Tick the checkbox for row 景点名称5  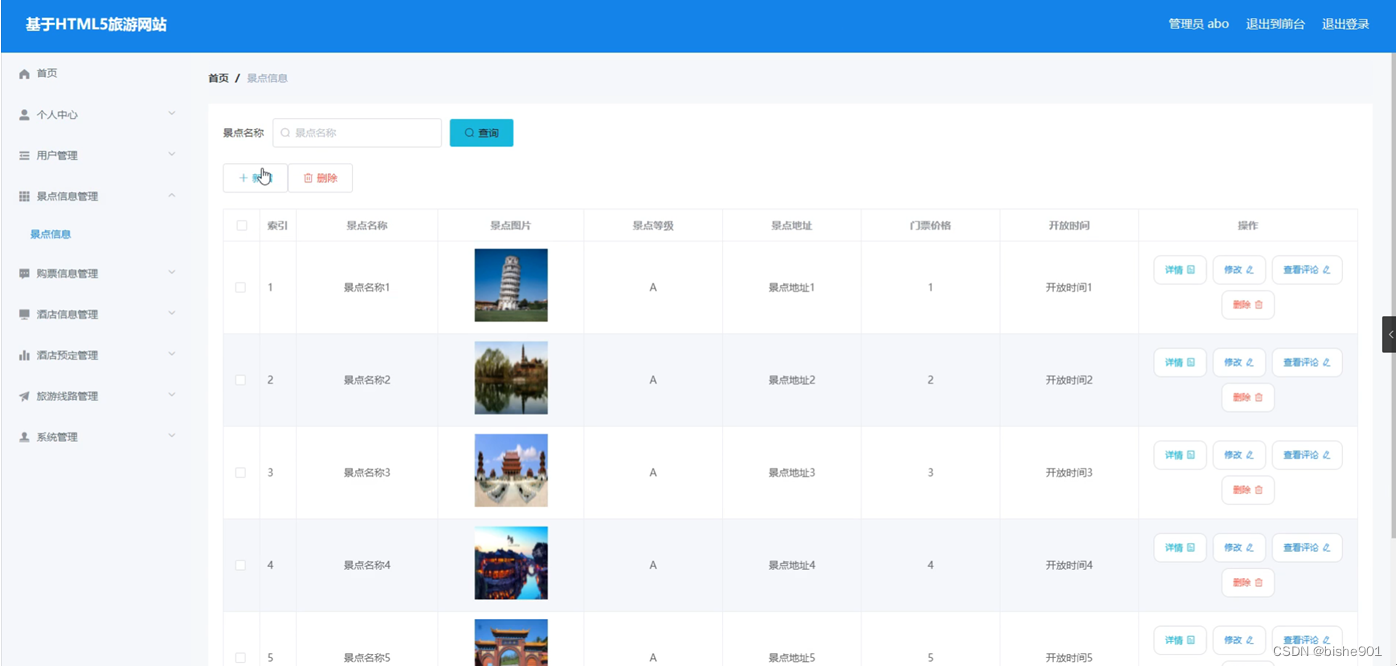[x=240, y=657]
